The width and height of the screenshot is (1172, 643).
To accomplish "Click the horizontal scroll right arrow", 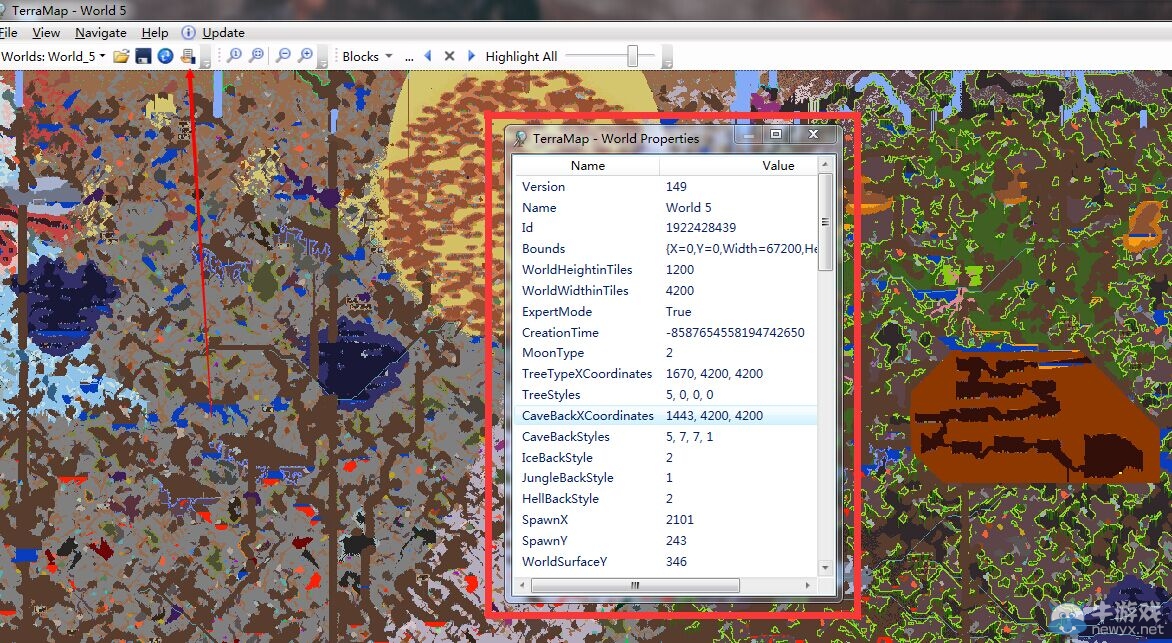I will click(807, 585).
